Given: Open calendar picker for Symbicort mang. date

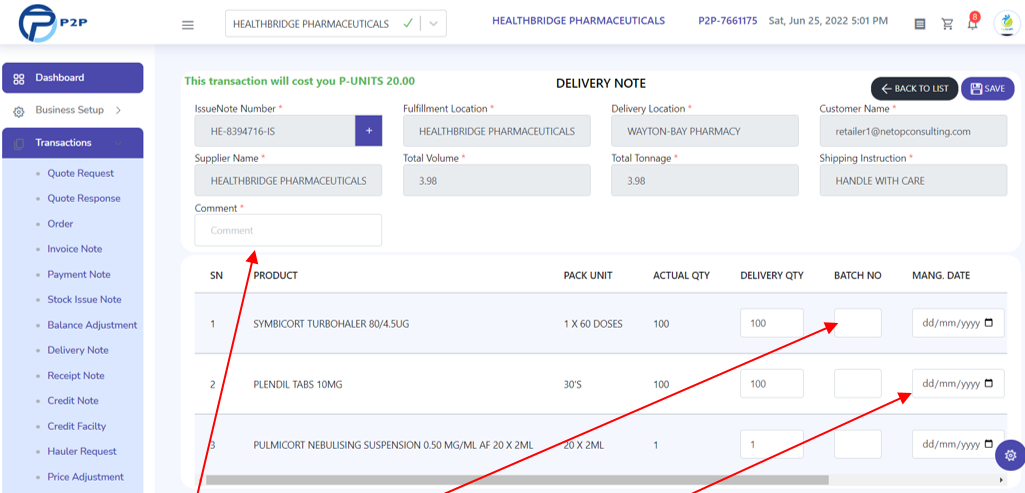Looking at the screenshot, I should 988,323.
